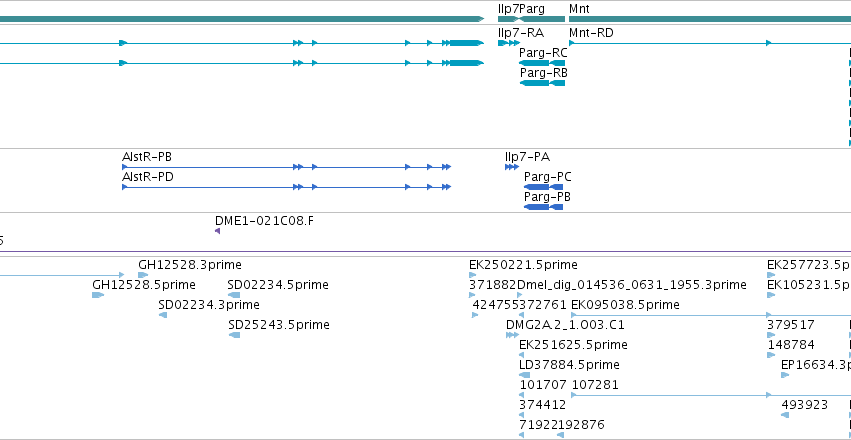The image size is (851, 440).
Task: Select feature 192876
Action: point(560,435)
